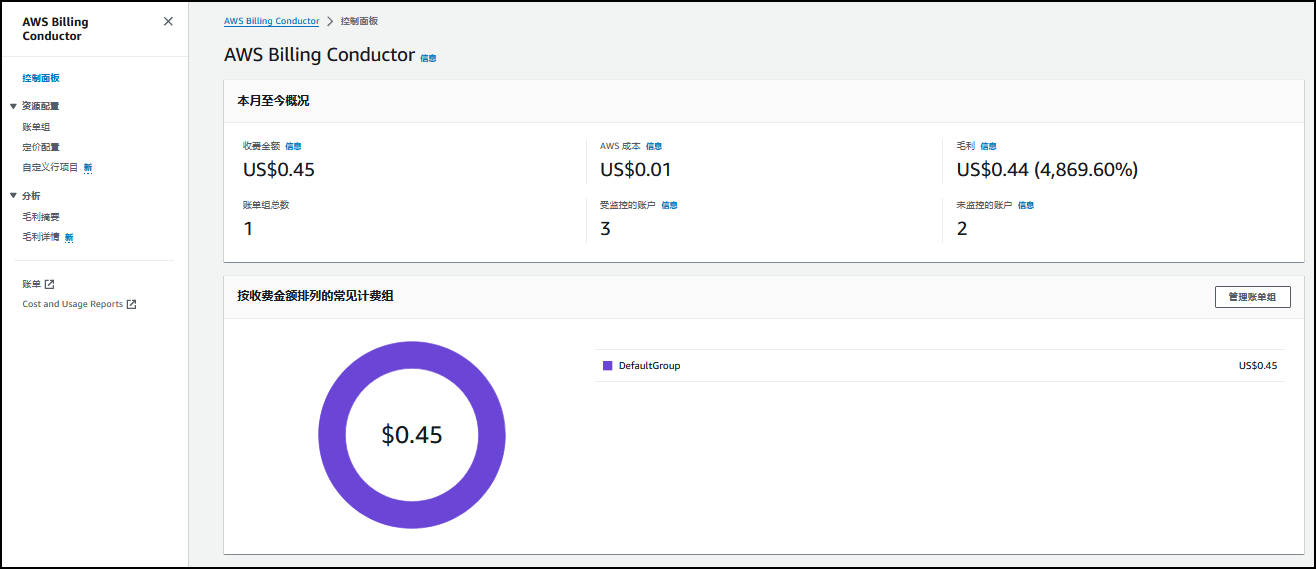This screenshot has width=1316, height=569.
Task: Click 信息 link next to 收费金额
Action: pyautogui.click(x=293, y=146)
